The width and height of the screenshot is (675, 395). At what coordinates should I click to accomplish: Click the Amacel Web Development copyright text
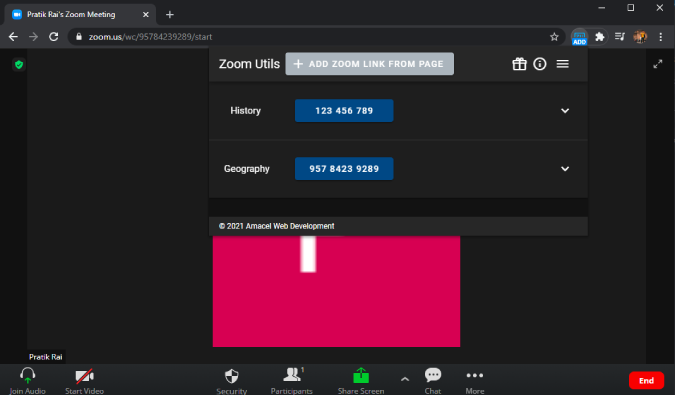(276, 226)
